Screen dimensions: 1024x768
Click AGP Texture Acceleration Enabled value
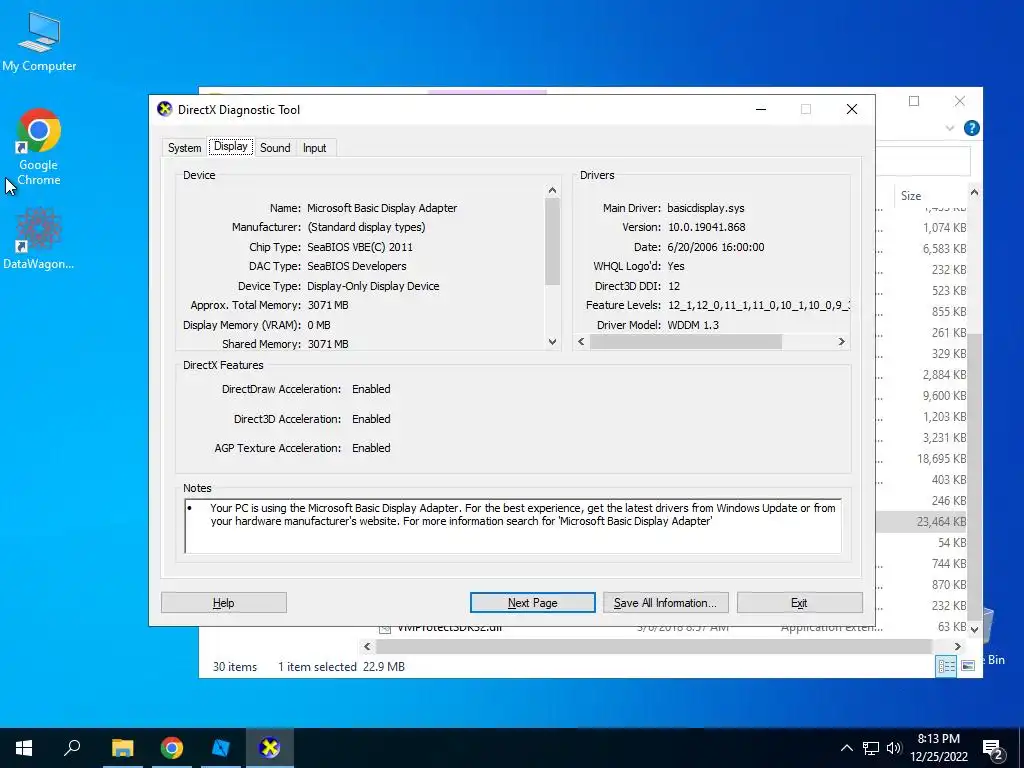pos(371,448)
